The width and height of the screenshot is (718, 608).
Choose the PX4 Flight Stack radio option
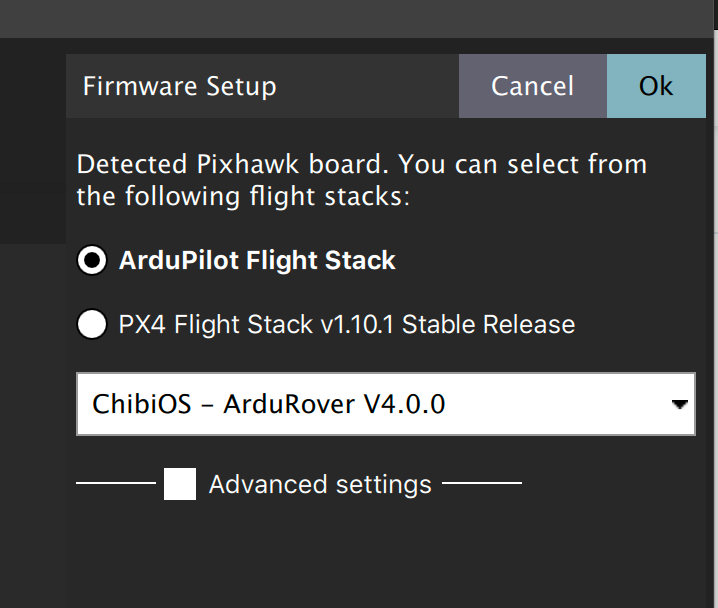click(x=92, y=324)
